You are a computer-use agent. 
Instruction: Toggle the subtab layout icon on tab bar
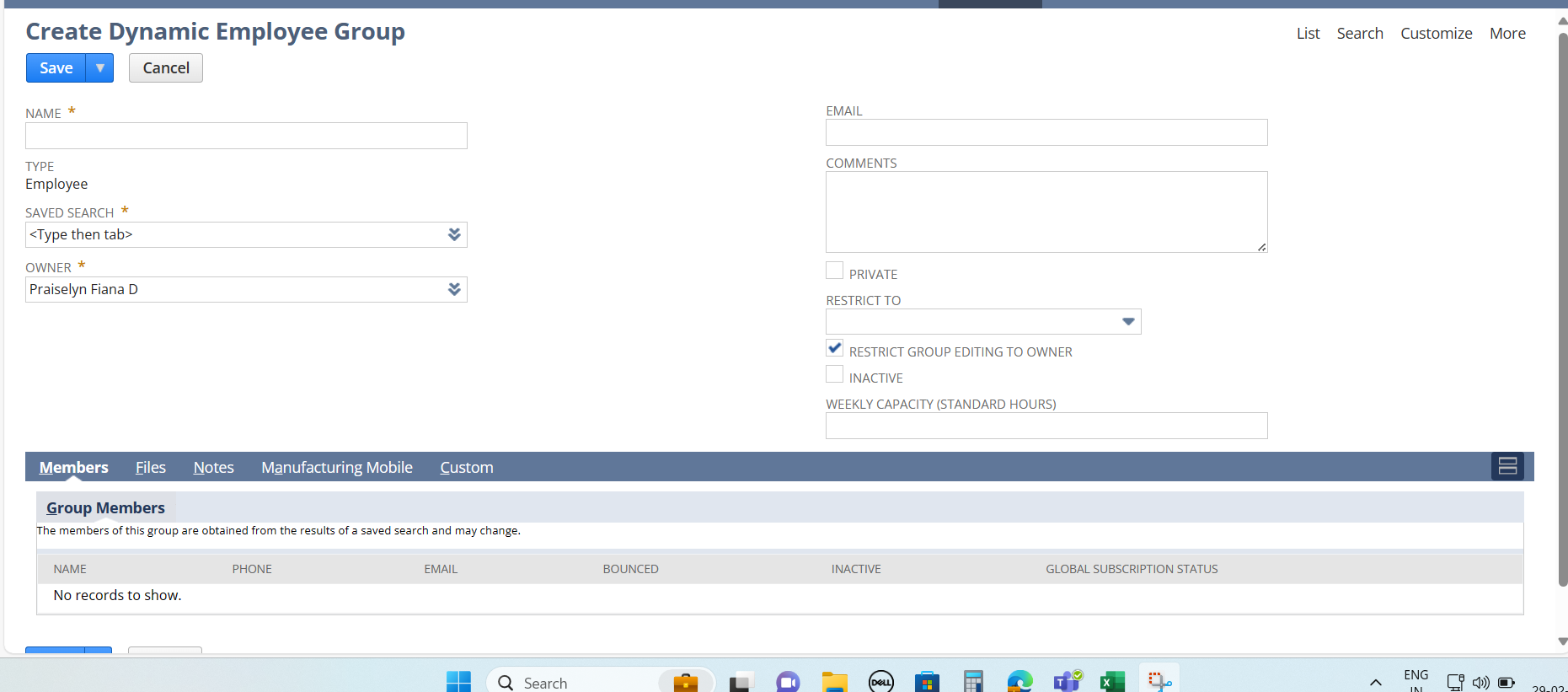[1506, 466]
